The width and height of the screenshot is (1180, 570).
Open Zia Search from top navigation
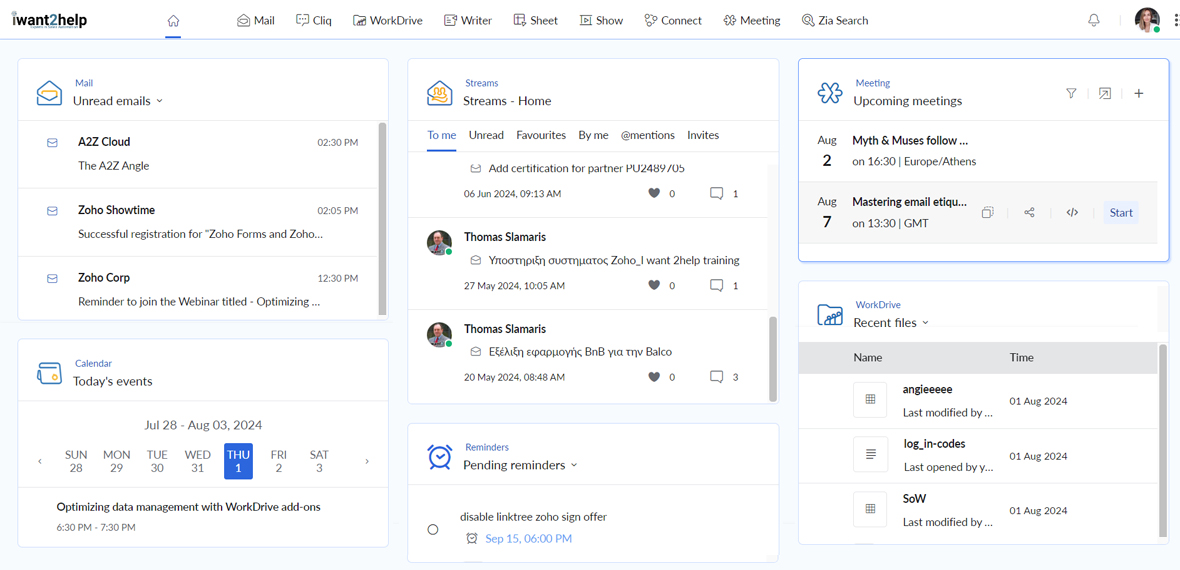coord(835,20)
